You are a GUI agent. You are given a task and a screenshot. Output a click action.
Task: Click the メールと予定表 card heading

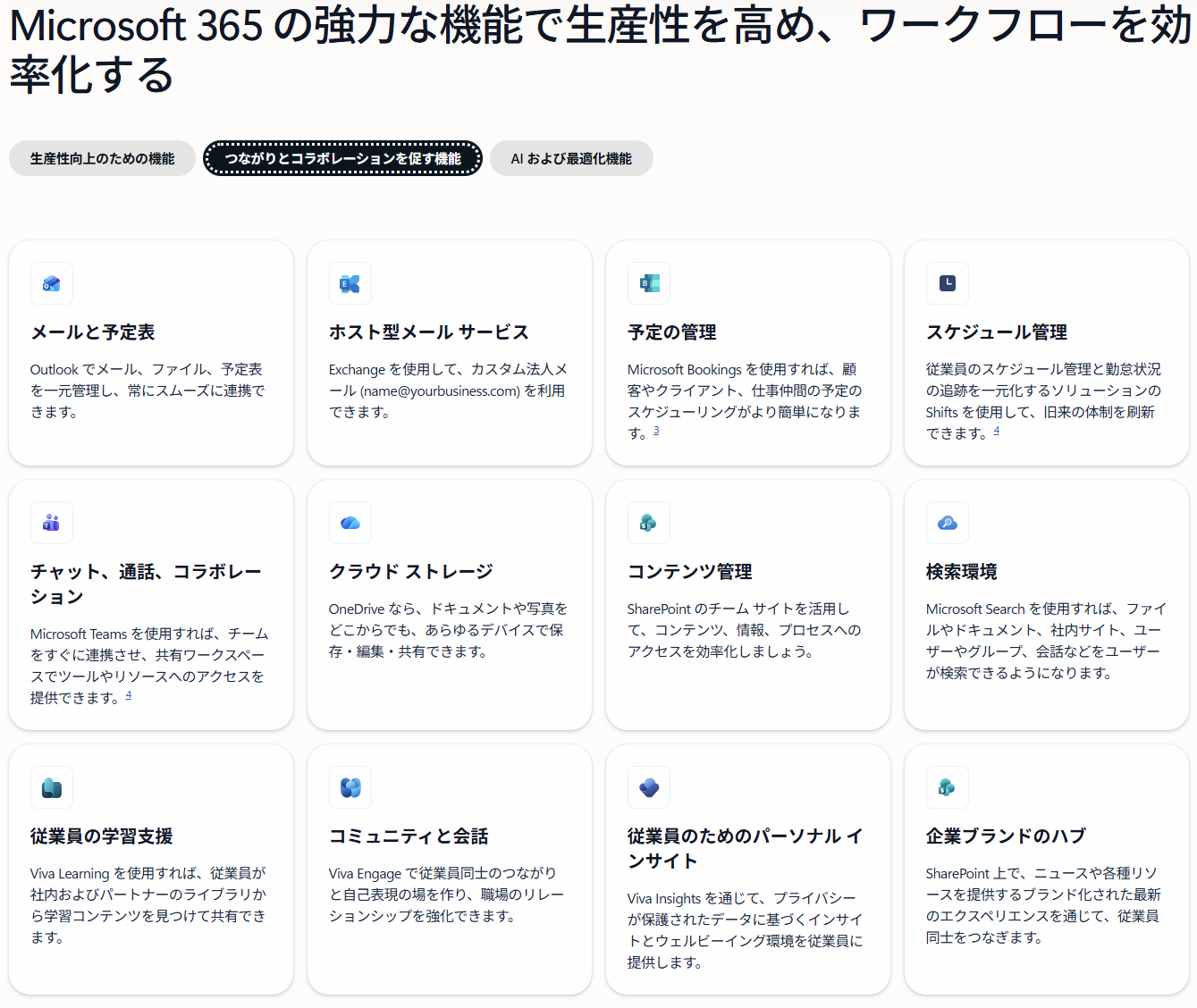coord(93,332)
